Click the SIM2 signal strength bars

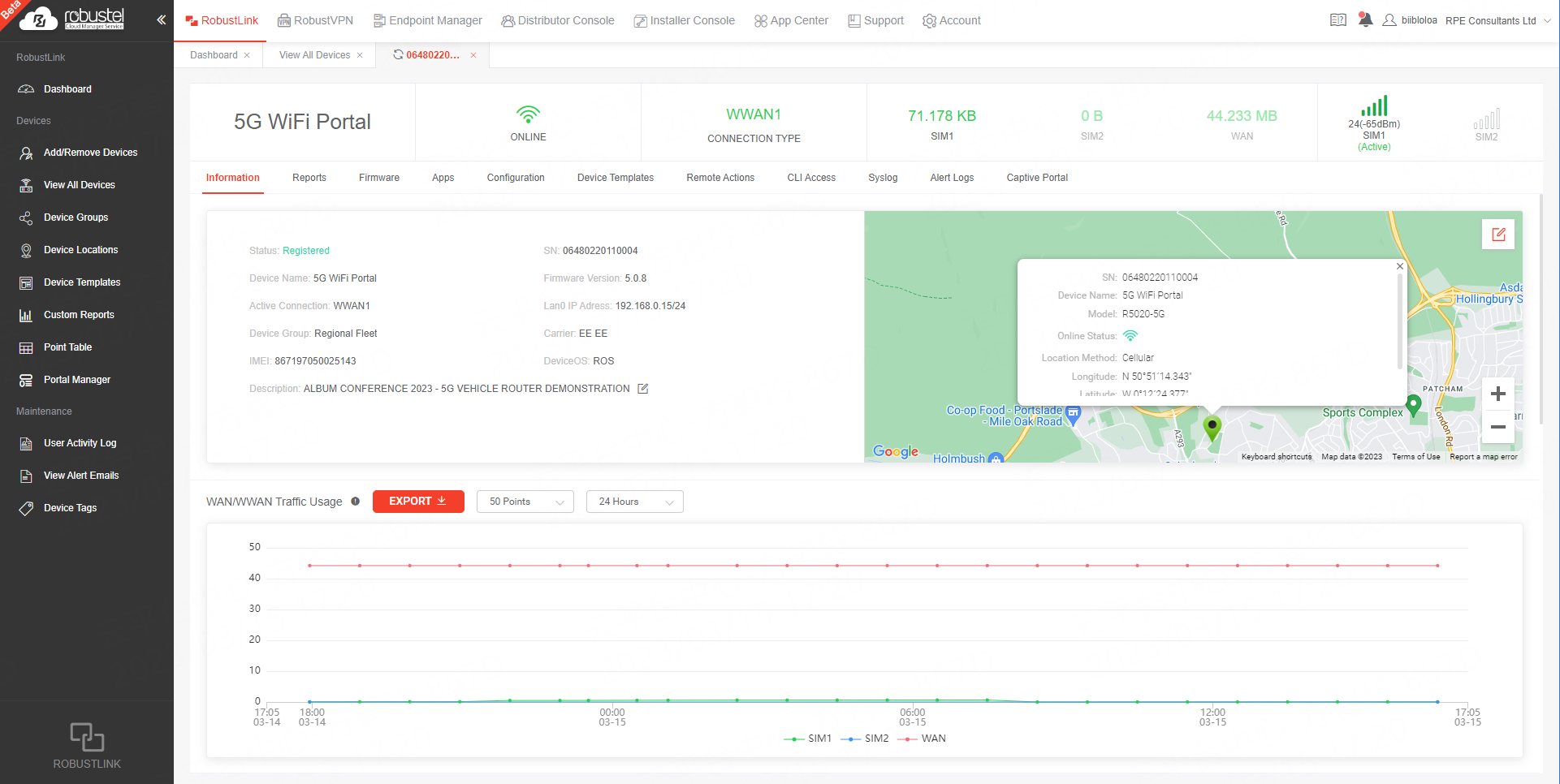1486,119
